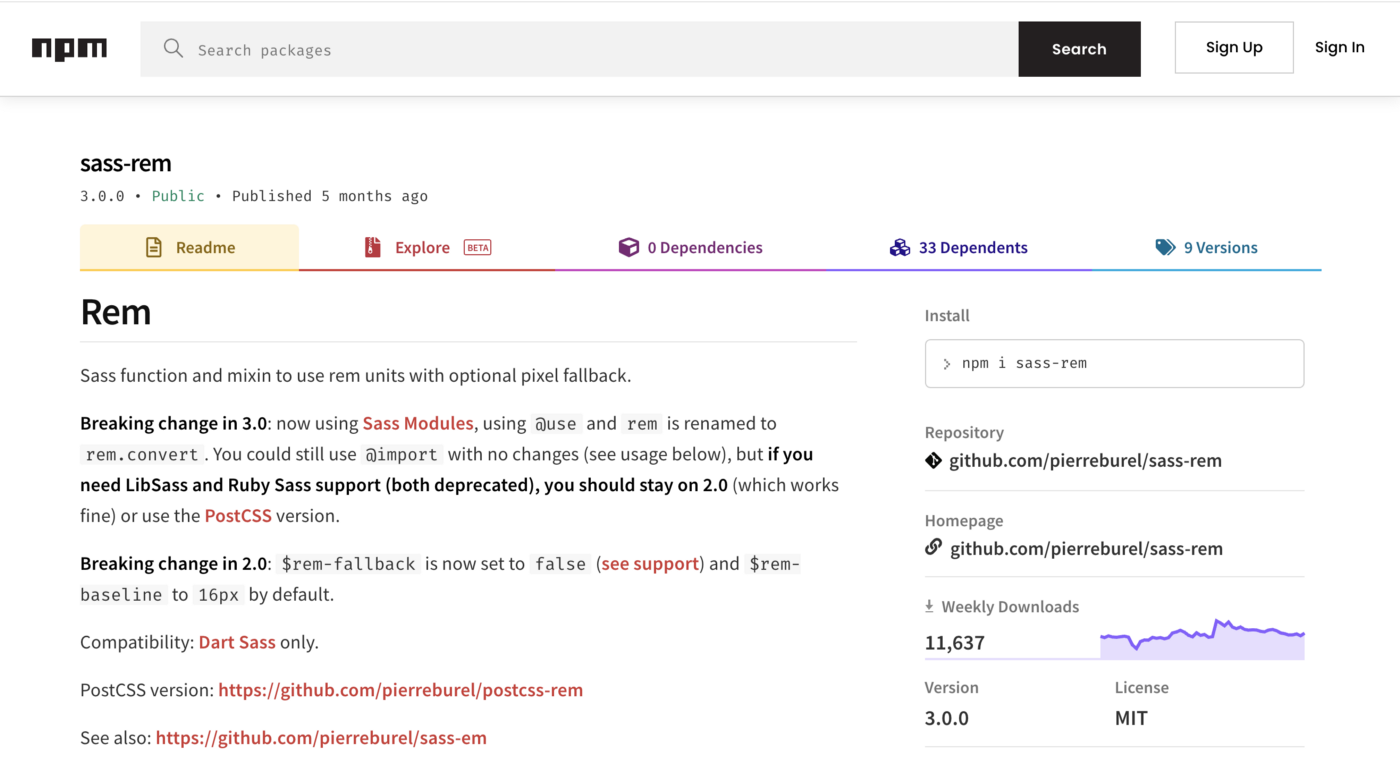
Task: Click the green Public label
Action: pyautogui.click(x=178, y=196)
